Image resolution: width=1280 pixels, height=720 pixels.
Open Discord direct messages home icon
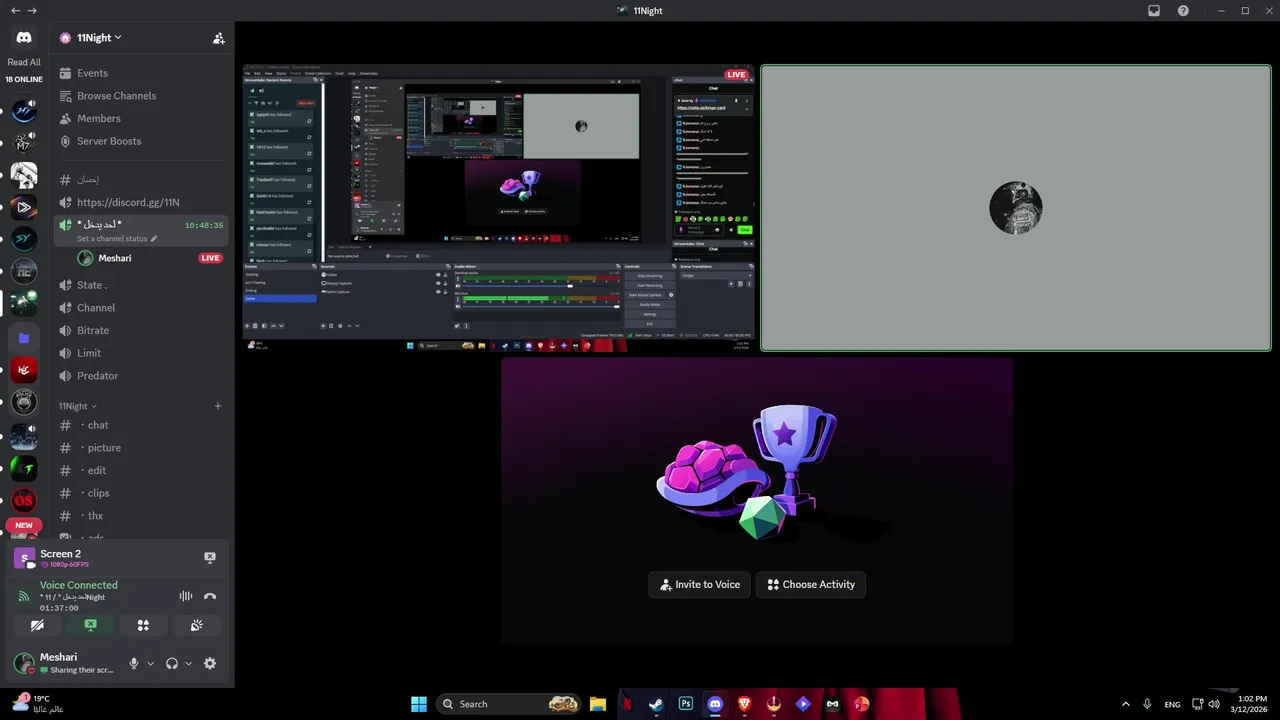(x=24, y=38)
